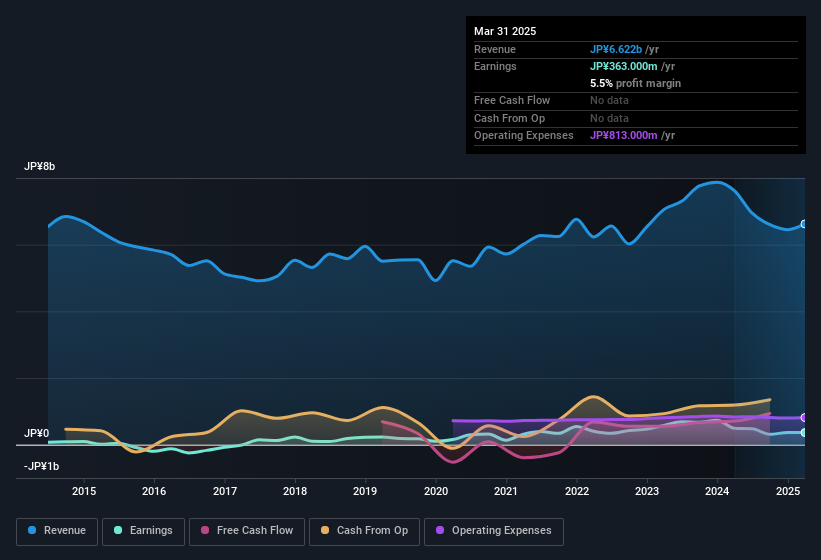Viewport: 821px width, 560px height.
Task: Toggle the Revenue legend button
Action: [x=57, y=531]
